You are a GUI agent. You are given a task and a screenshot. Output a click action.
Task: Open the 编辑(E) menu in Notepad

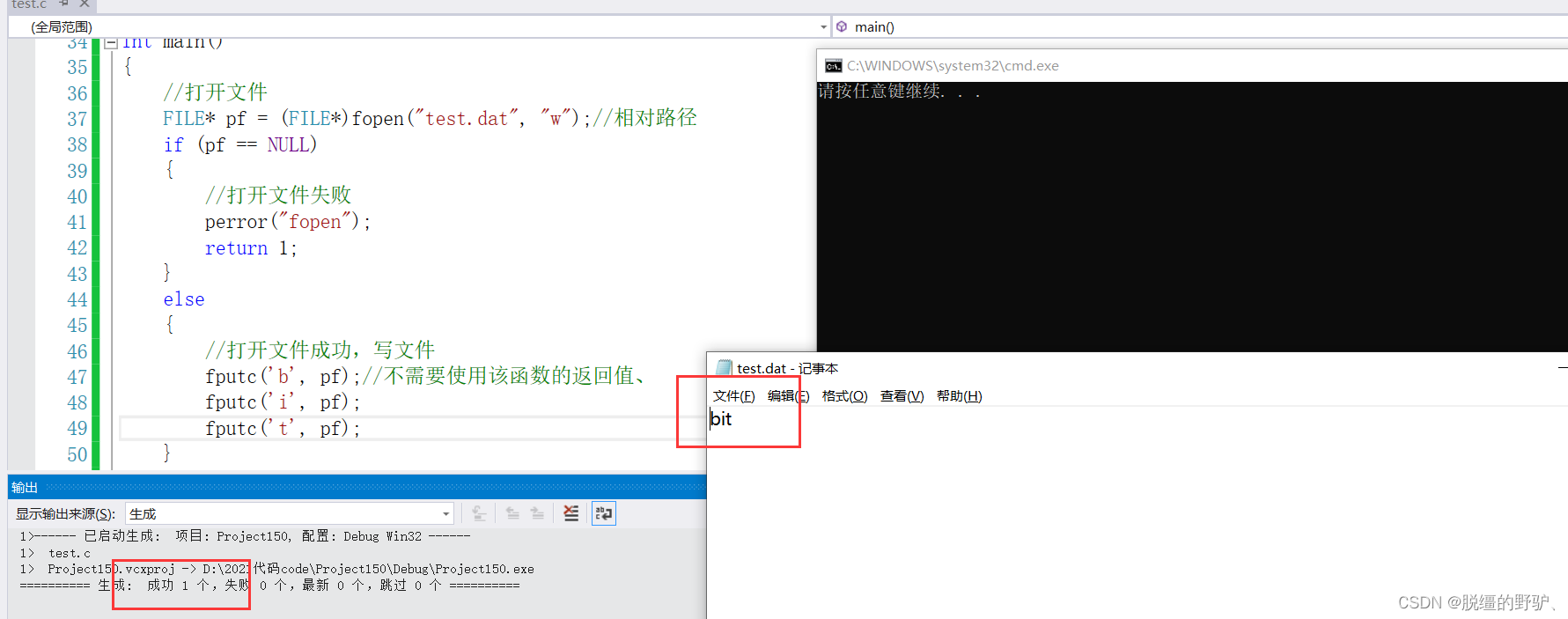pyautogui.click(x=788, y=396)
